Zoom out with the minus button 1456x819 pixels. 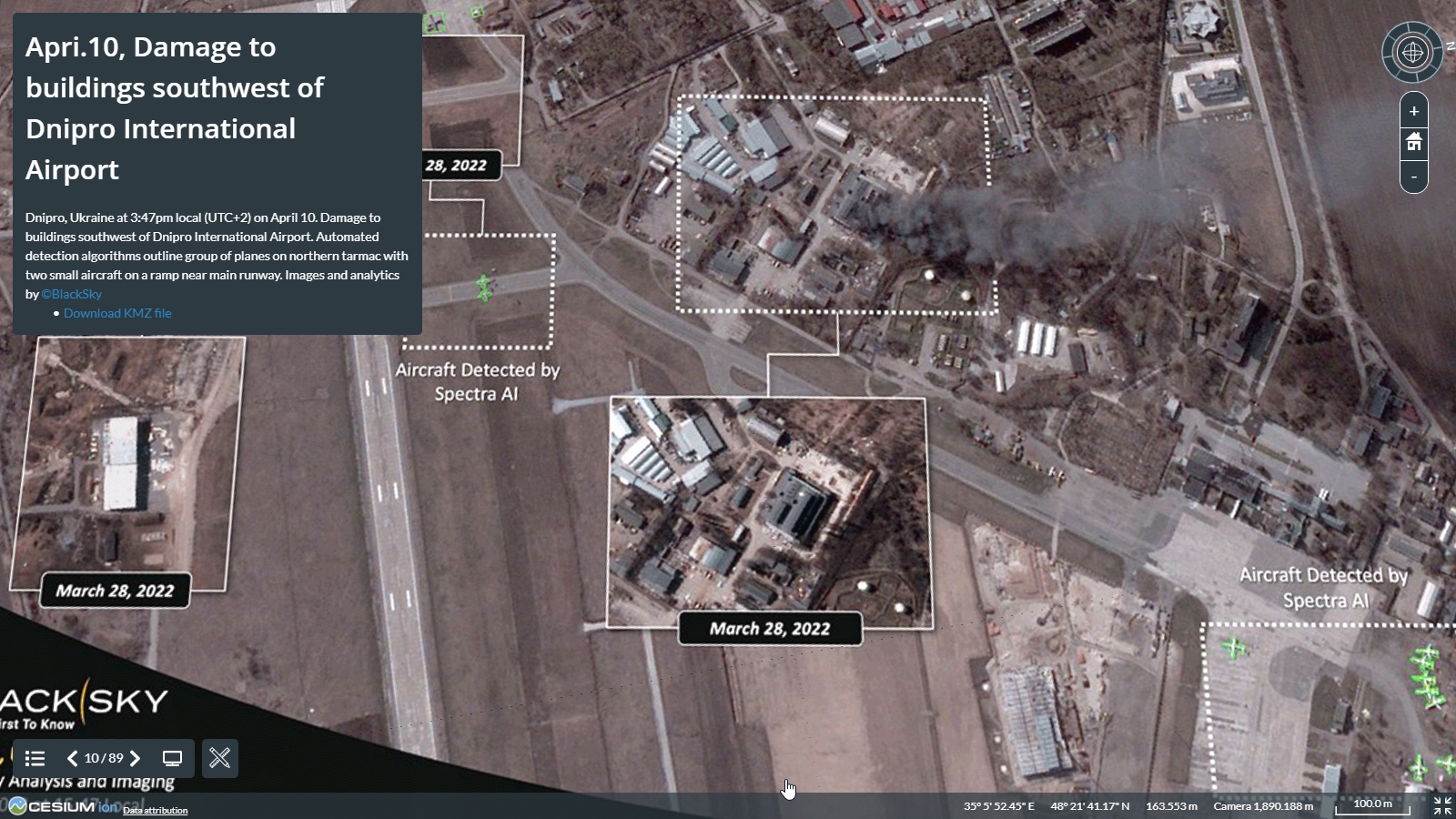tap(1413, 176)
